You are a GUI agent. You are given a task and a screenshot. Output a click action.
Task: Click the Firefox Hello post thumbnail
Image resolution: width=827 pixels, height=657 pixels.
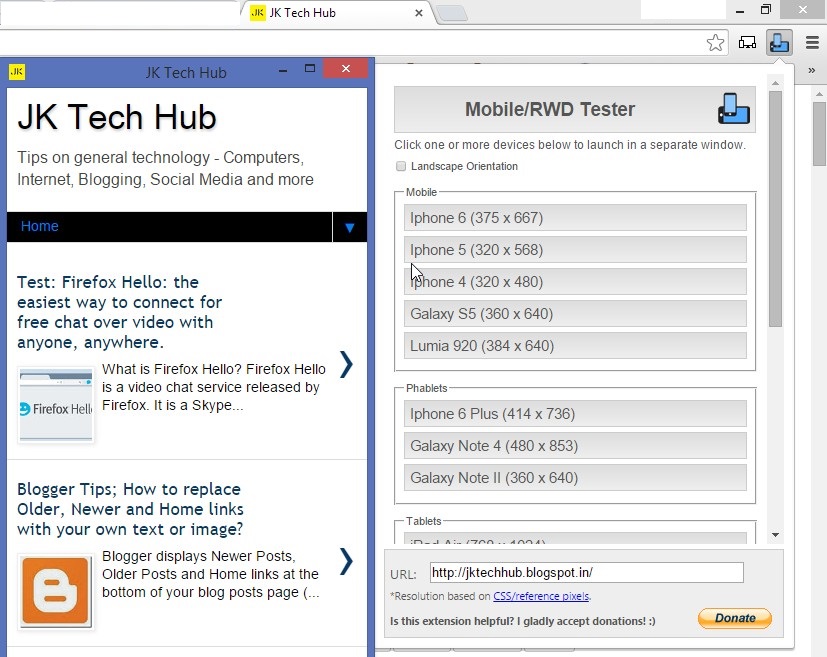56,404
